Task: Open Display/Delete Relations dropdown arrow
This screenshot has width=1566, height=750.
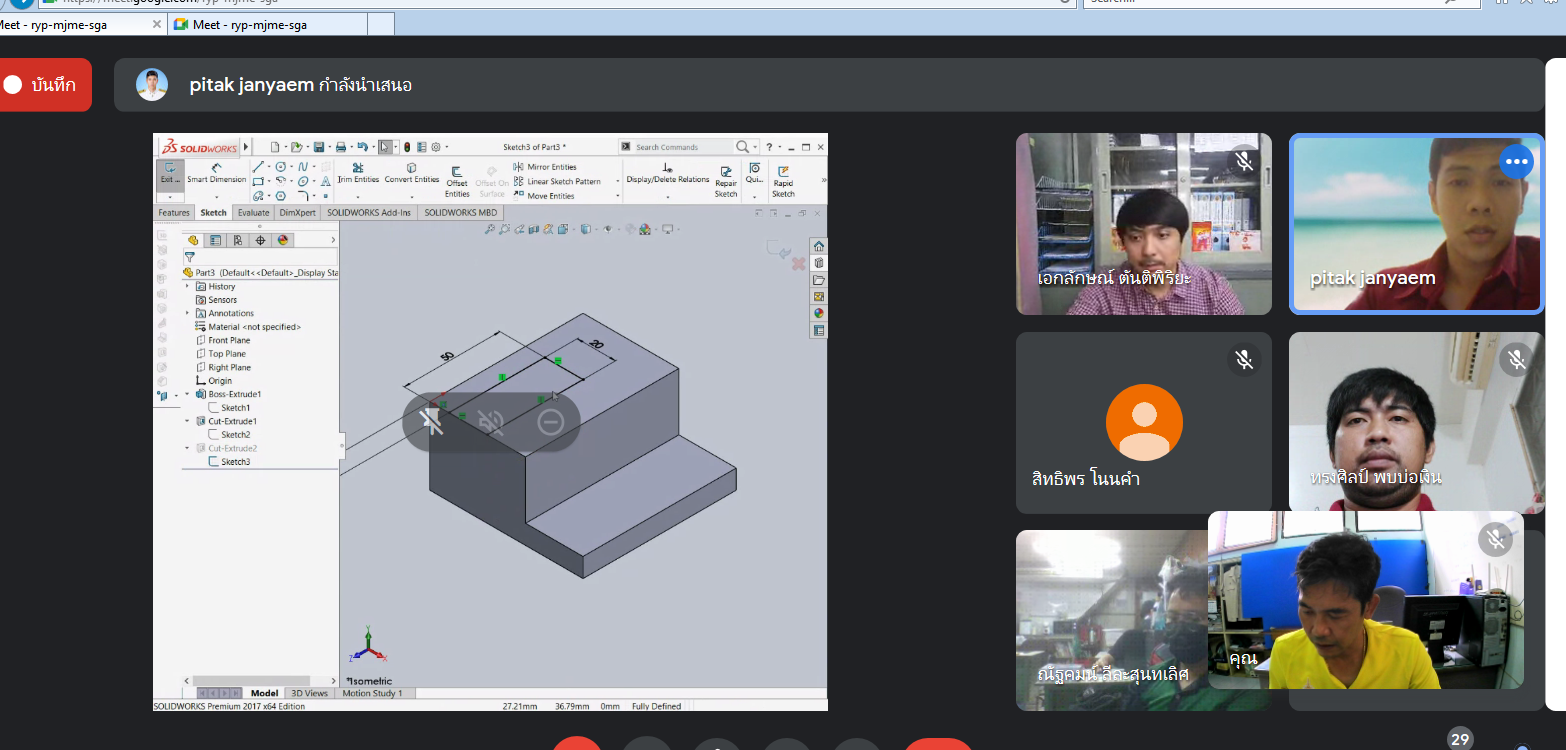Action: (668, 197)
